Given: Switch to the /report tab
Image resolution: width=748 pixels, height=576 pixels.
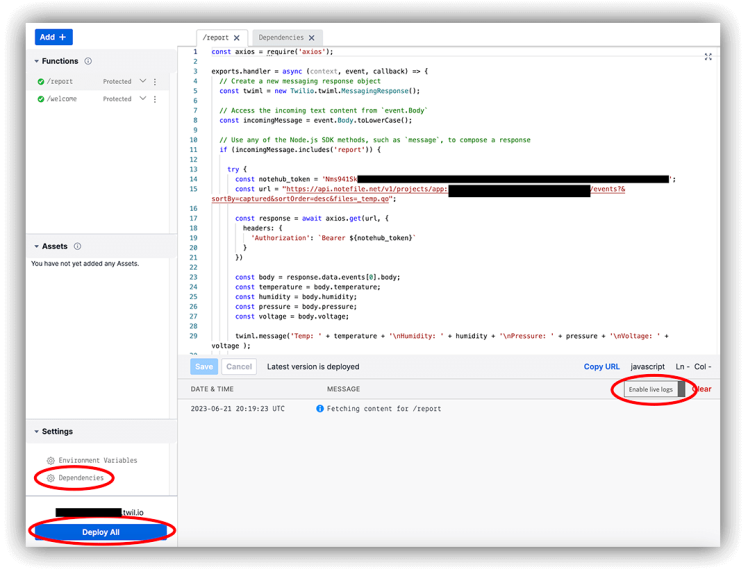Looking at the screenshot, I should click(216, 38).
